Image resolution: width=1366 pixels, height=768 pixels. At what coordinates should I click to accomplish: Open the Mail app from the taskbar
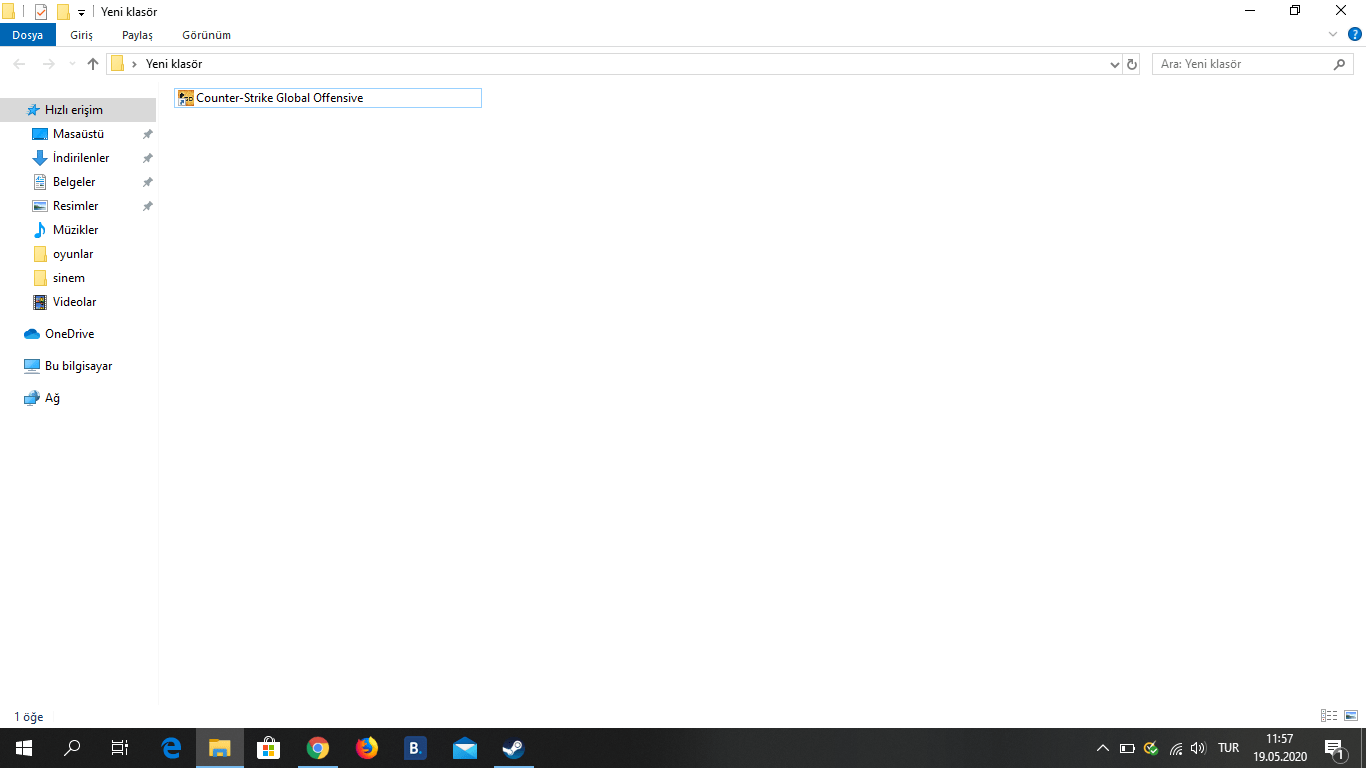pyautogui.click(x=465, y=748)
